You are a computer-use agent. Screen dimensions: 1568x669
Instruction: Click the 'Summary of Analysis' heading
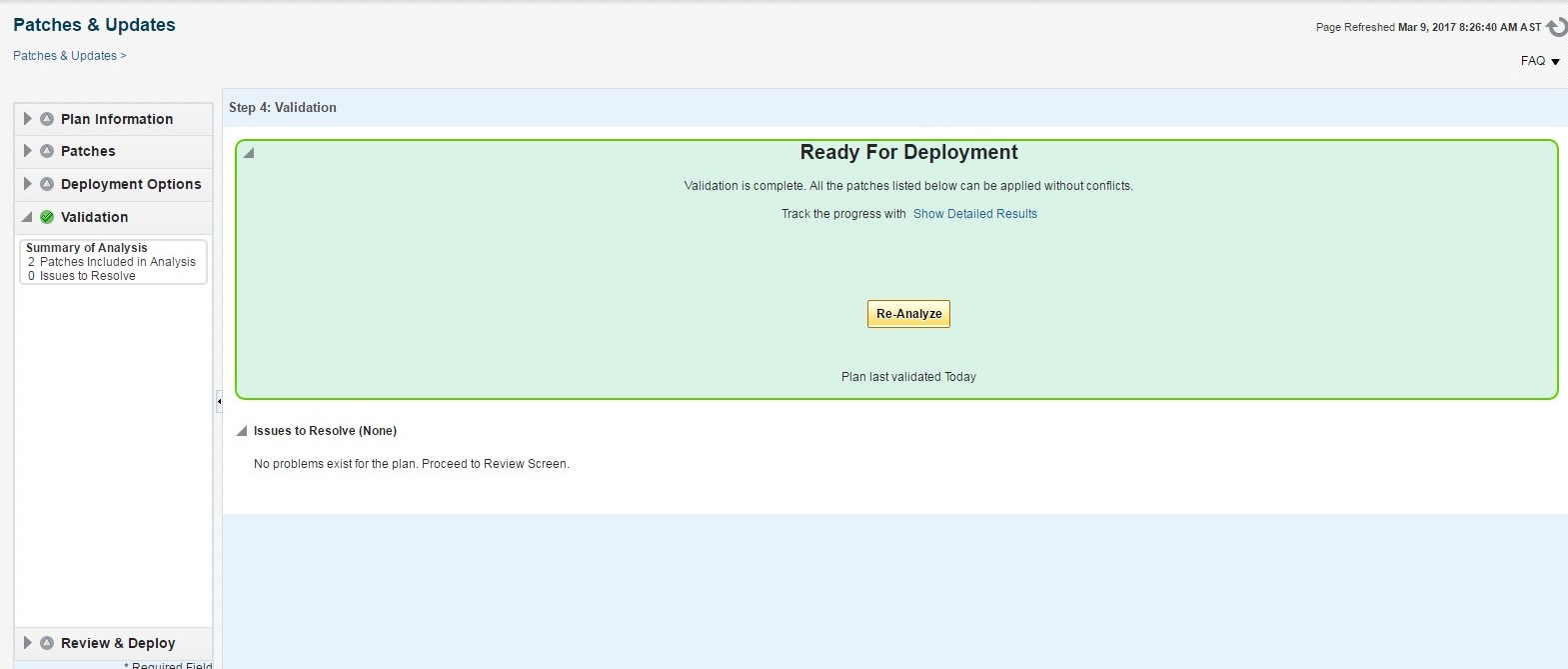coord(87,248)
